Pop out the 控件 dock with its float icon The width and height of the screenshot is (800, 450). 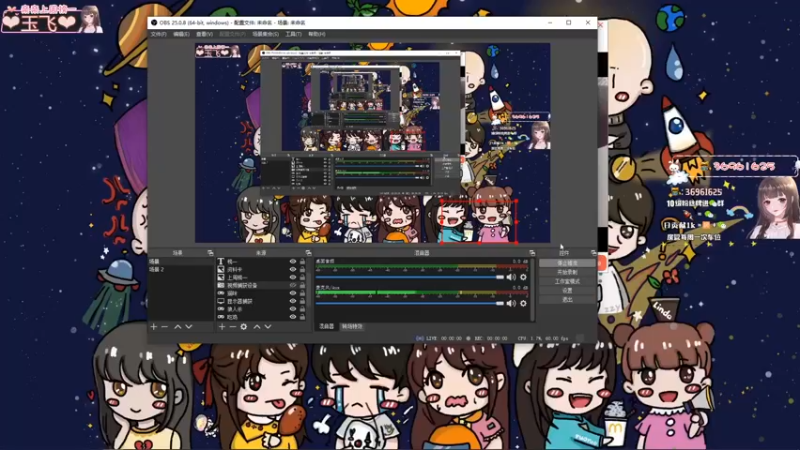[x=593, y=253]
